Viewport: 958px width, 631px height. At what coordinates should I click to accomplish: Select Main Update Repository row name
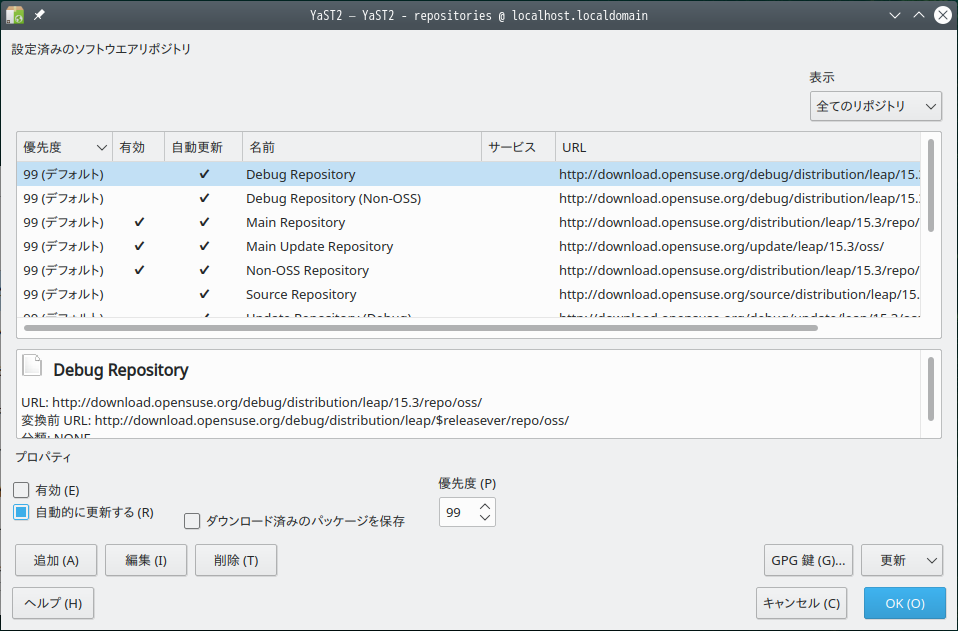pos(320,246)
